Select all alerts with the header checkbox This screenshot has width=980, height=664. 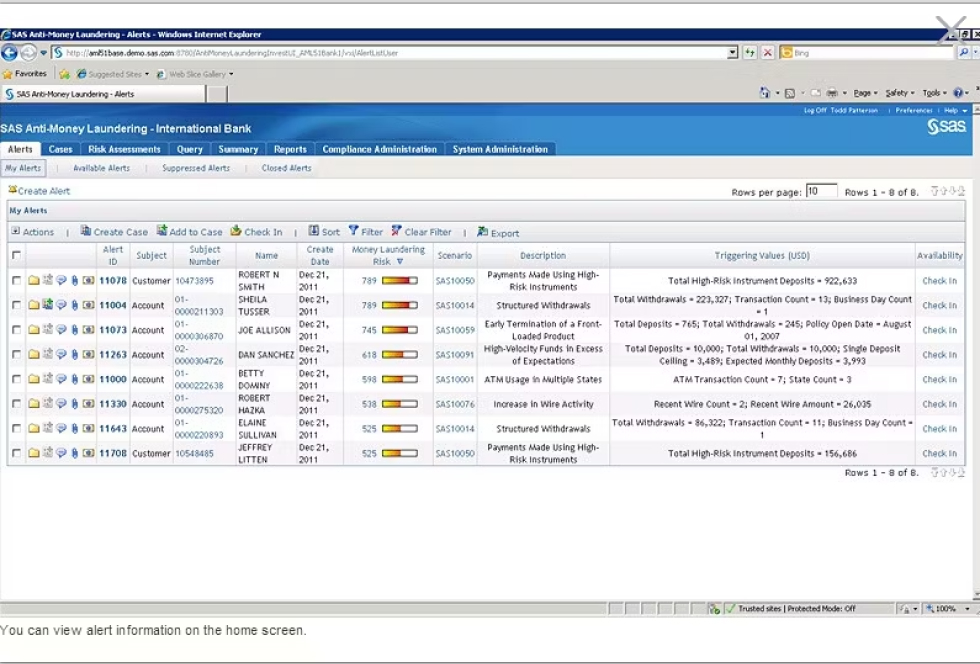pos(14,255)
